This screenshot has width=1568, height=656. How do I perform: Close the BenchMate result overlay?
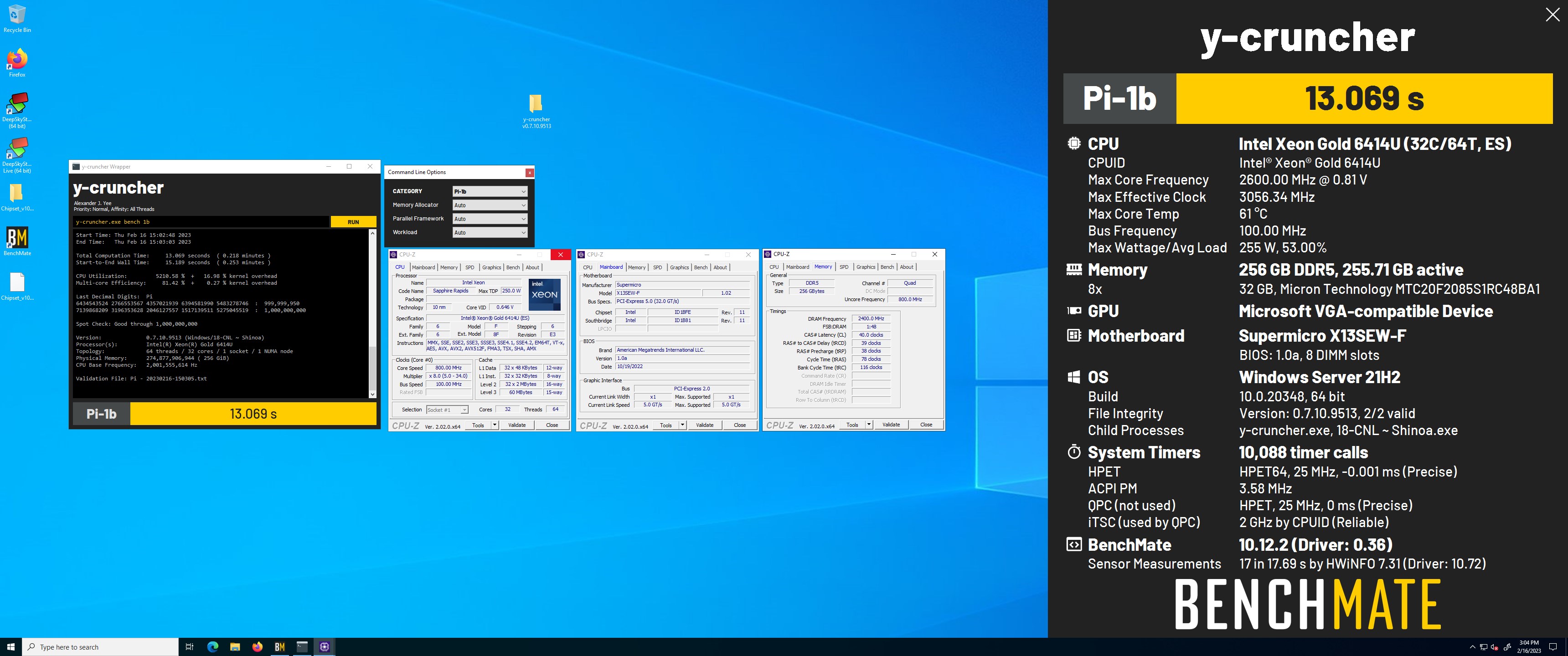click(x=1552, y=15)
